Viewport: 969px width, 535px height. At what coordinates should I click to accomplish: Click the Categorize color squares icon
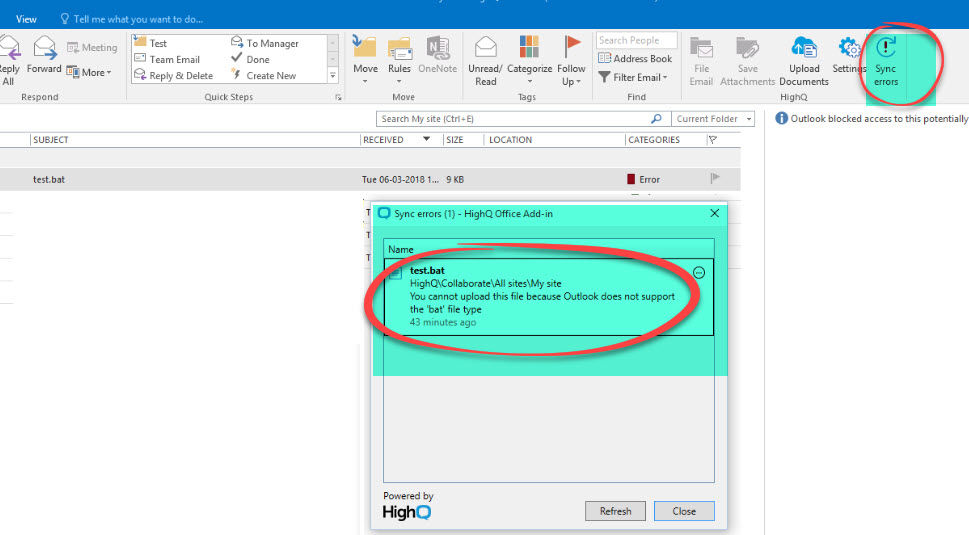pyautogui.click(x=529, y=48)
